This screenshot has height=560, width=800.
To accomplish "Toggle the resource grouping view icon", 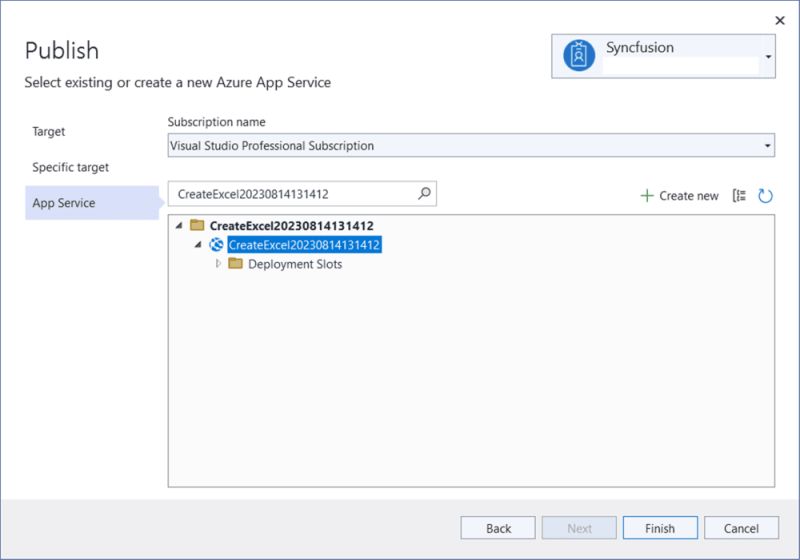I will [739, 195].
